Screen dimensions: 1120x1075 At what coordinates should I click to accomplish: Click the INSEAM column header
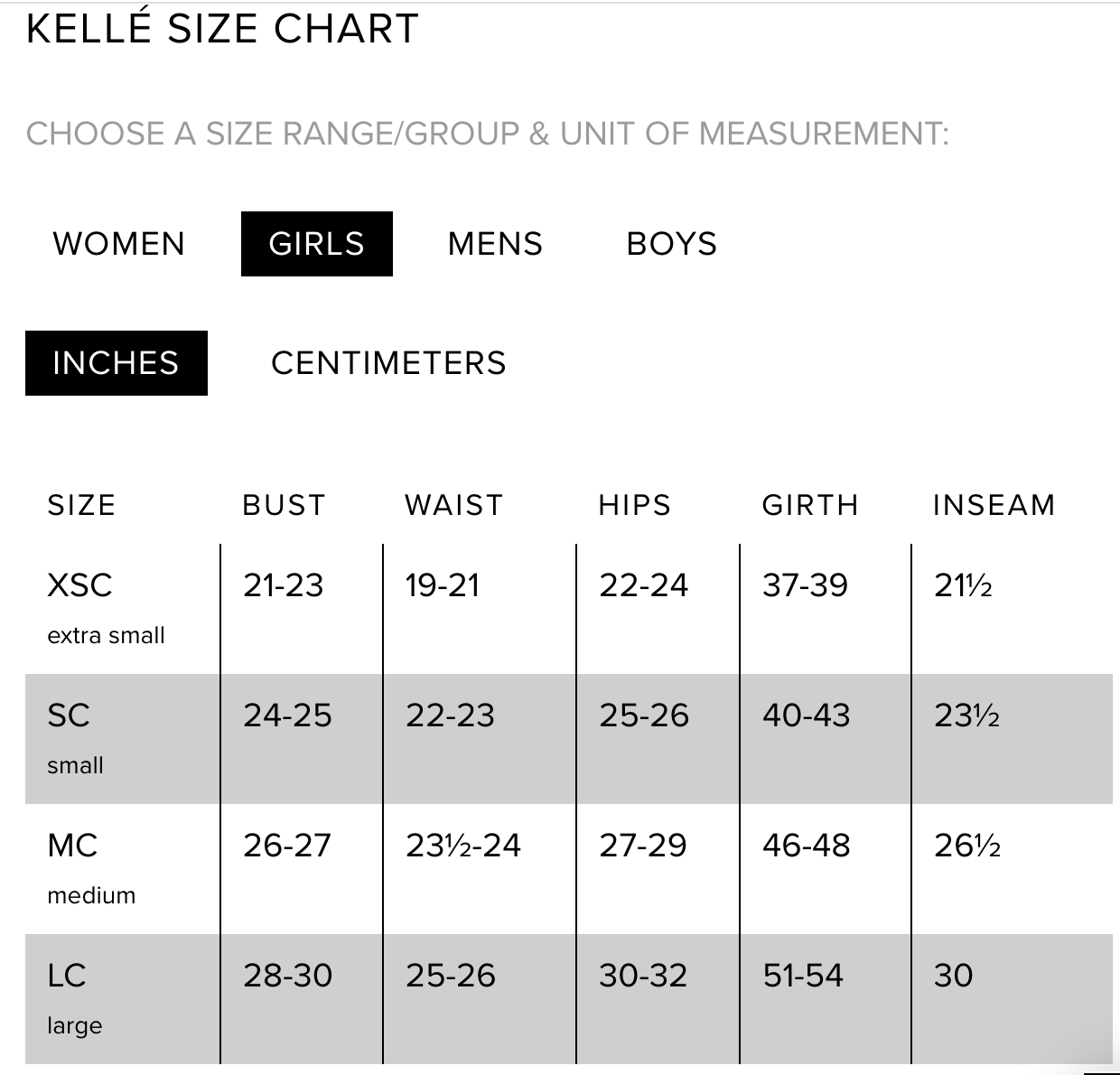(994, 505)
